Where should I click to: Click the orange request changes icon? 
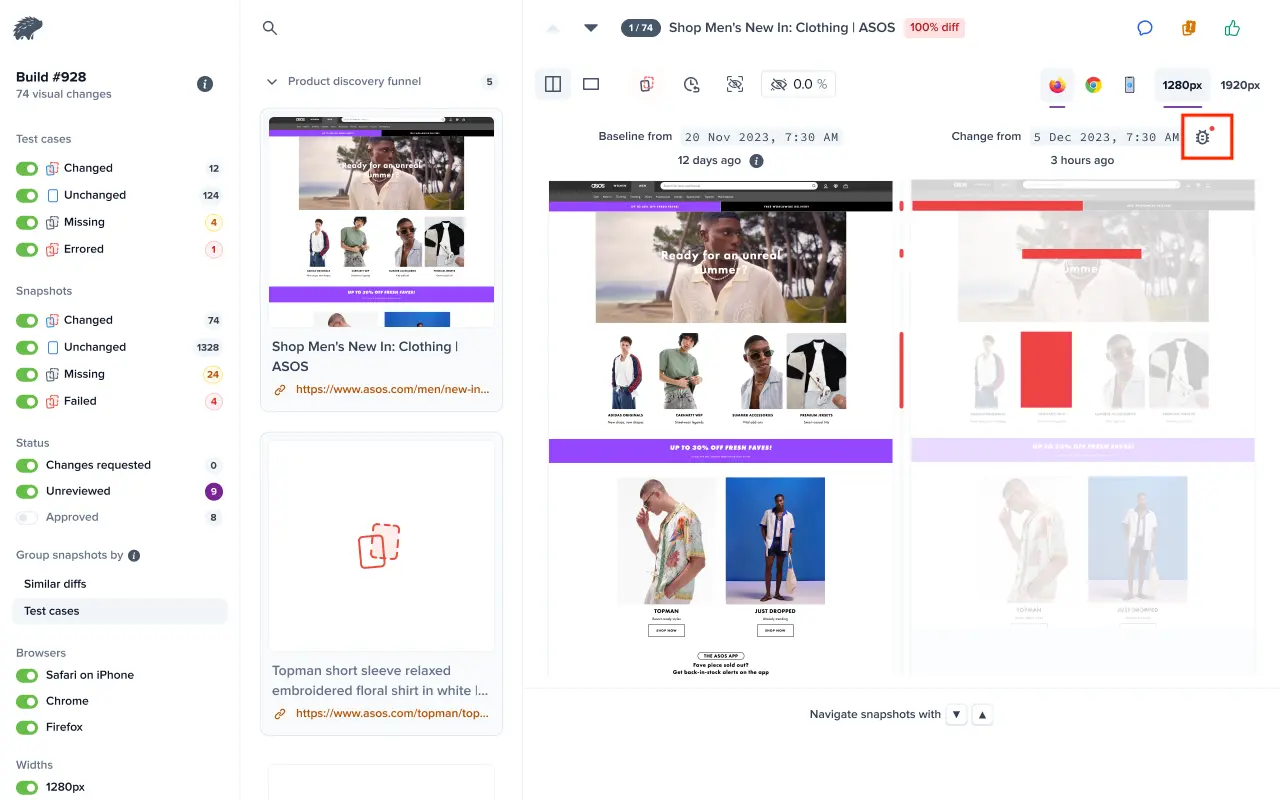click(1189, 28)
